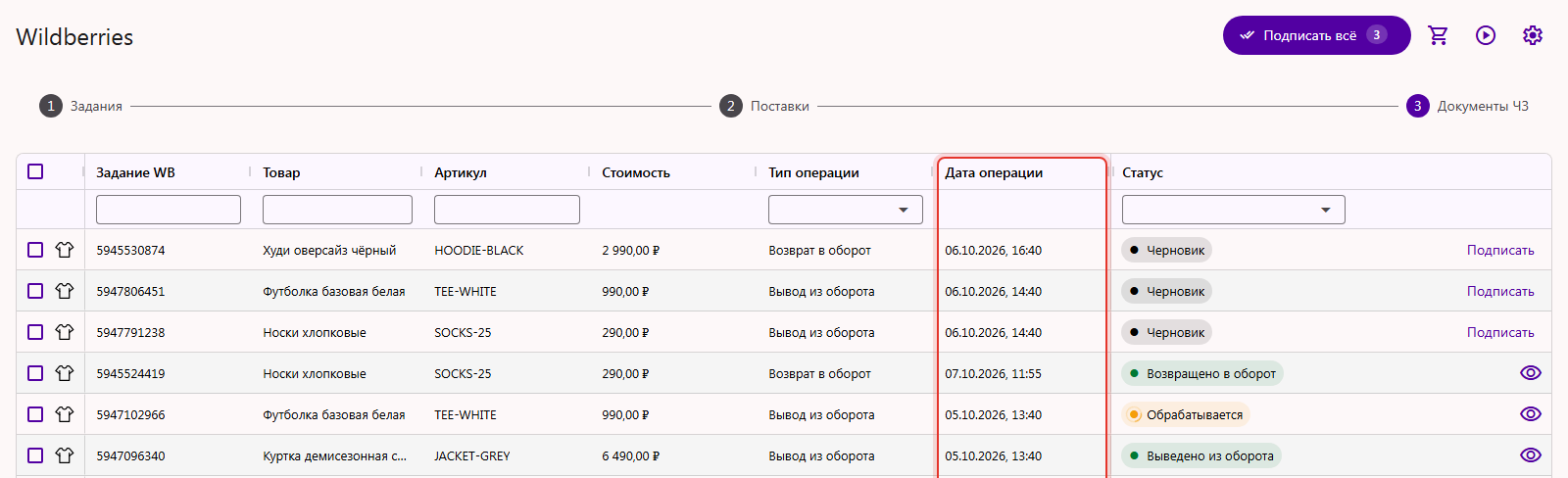1568x478 pixels.
Task: Click status badge Обрабатывается
Action: tap(1186, 414)
